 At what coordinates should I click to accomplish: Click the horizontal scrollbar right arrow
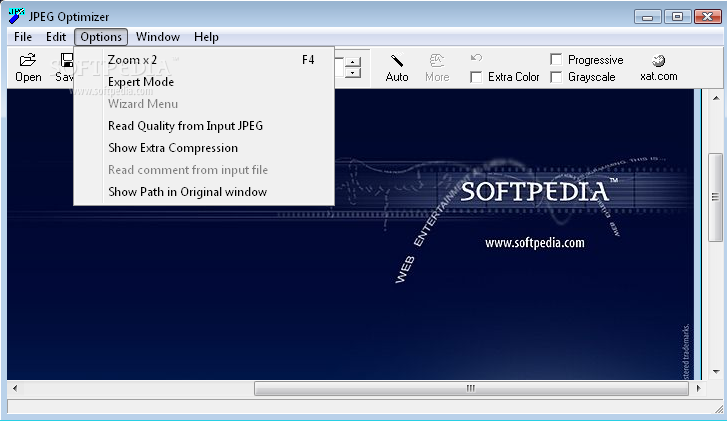click(699, 388)
